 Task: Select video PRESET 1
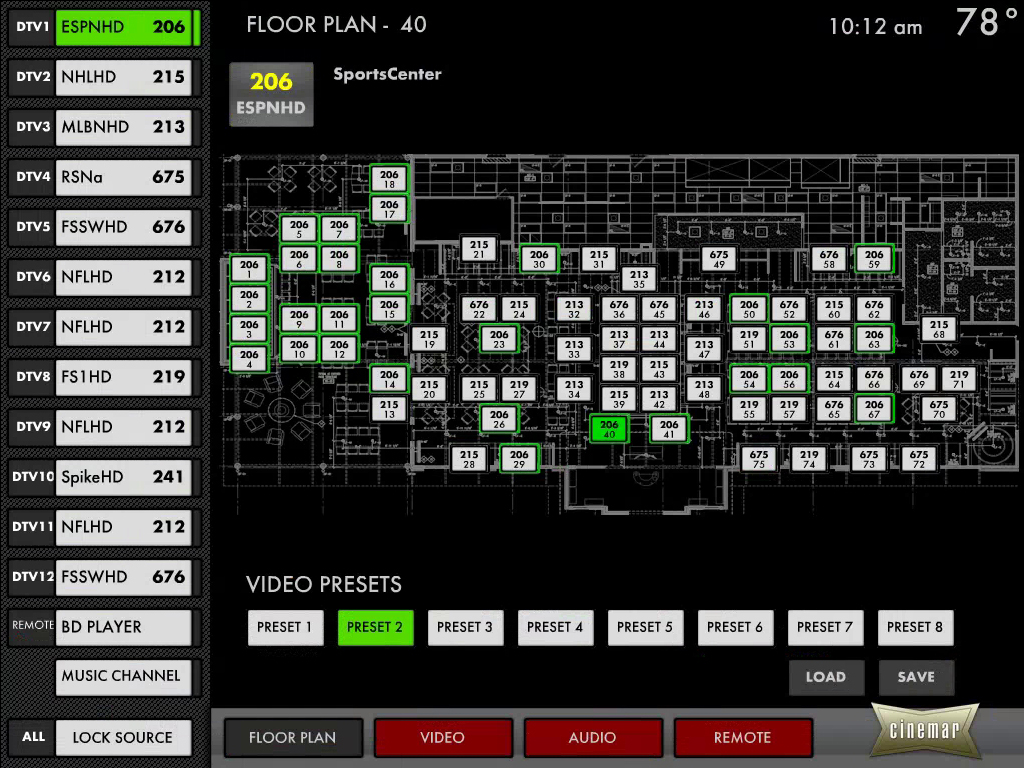[x=285, y=628]
